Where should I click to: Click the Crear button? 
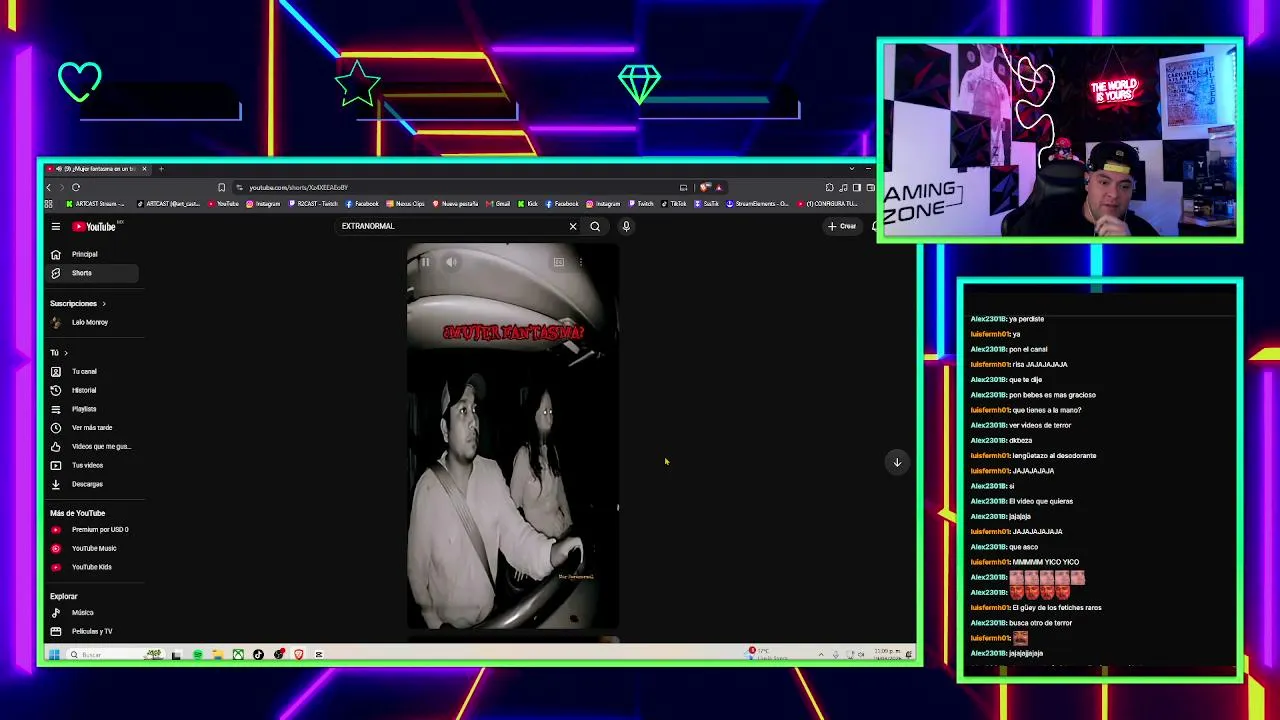tap(842, 226)
